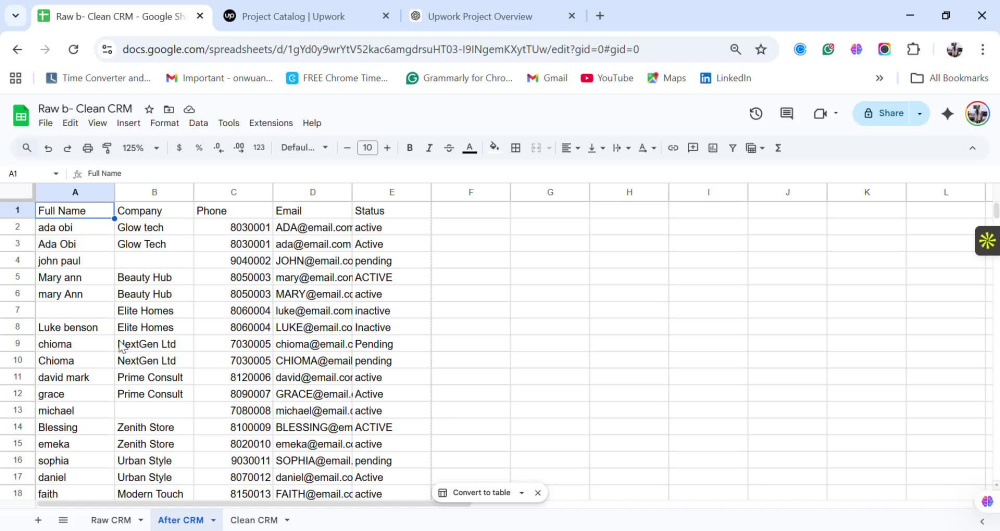The height and width of the screenshot is (531, 1000).
Task: Select the Paint format tool
Action: [107, 148]
